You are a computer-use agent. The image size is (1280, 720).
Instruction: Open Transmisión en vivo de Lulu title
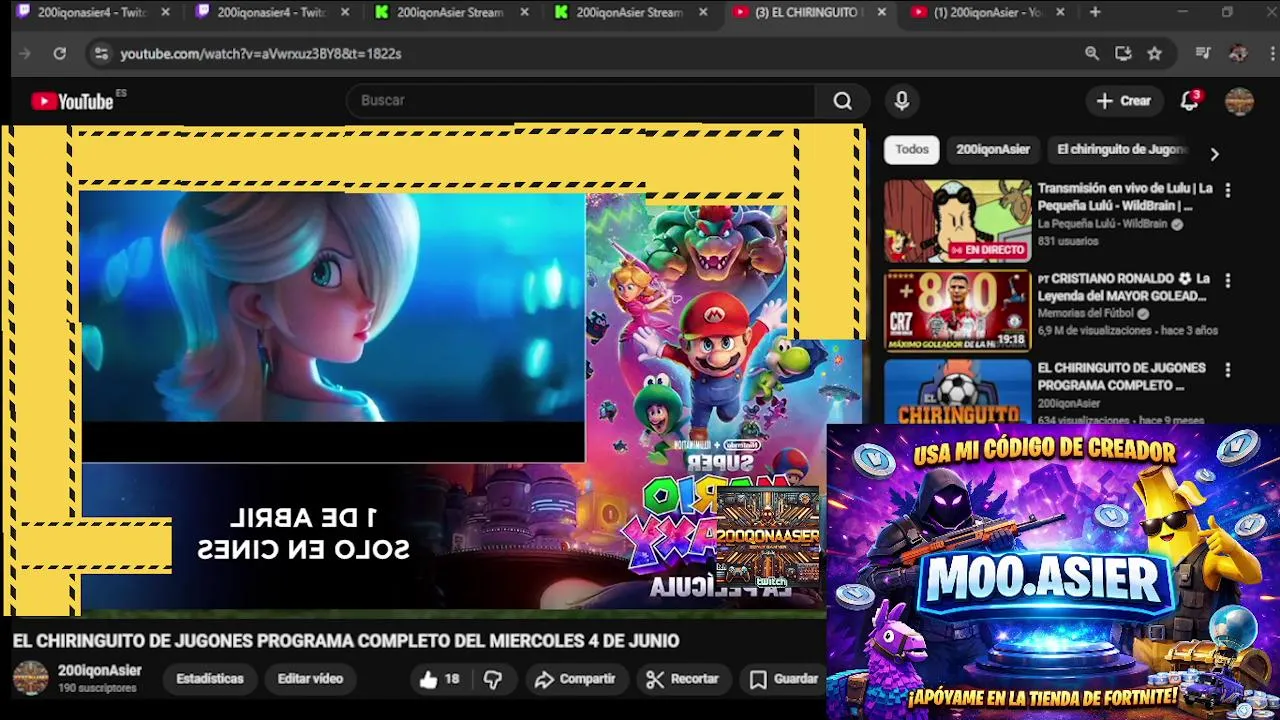pos(1125,197)
